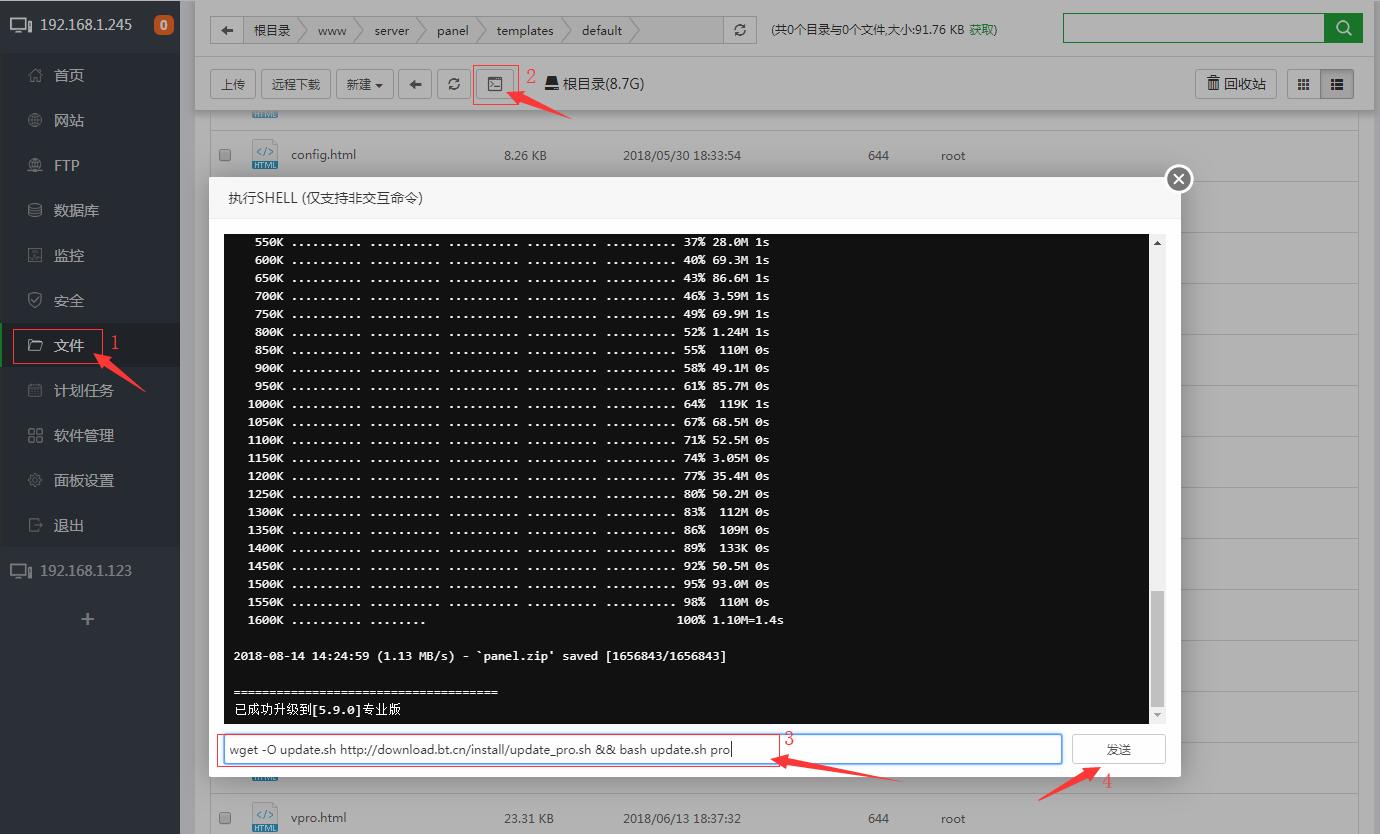Viewport: 1380px width, 834px height.
Task: Close the 执行SHELL dialog
Action: (1179, 179)
